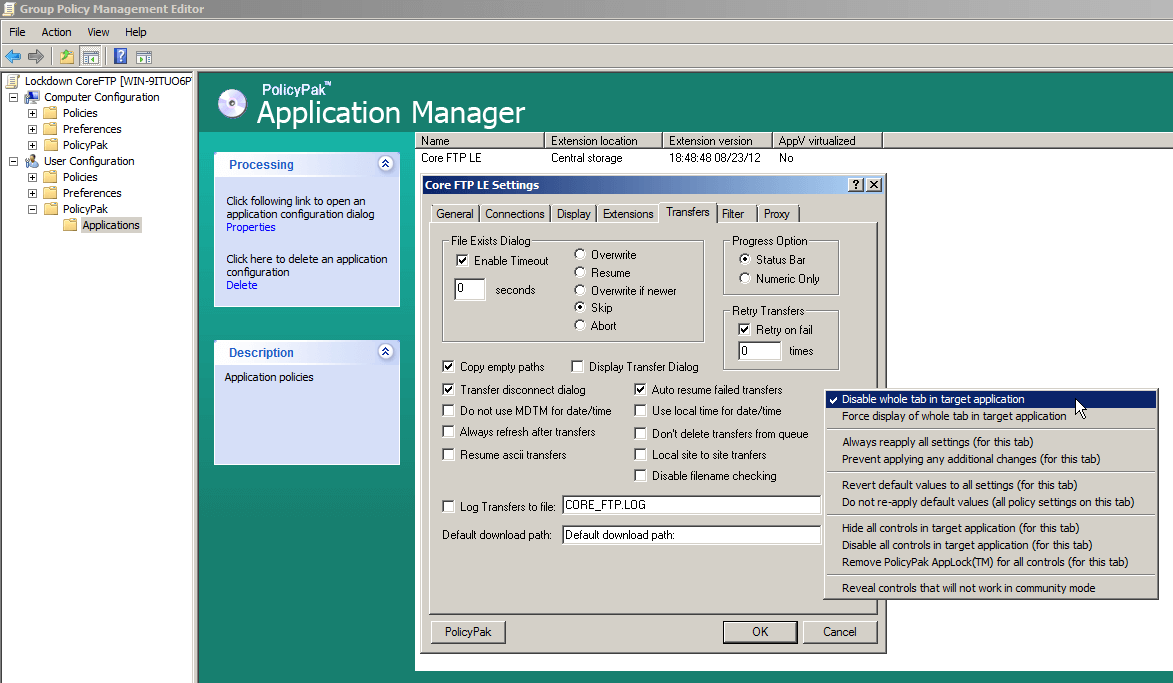The width and height of the screenshot is (1173, 683).
Task: Choose Always reapply all settings (for this tab)
Action: pos(990,442)
